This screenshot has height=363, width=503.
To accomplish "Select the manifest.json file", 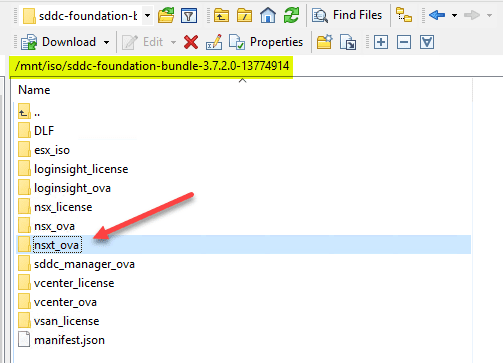I will coord(61,340).
